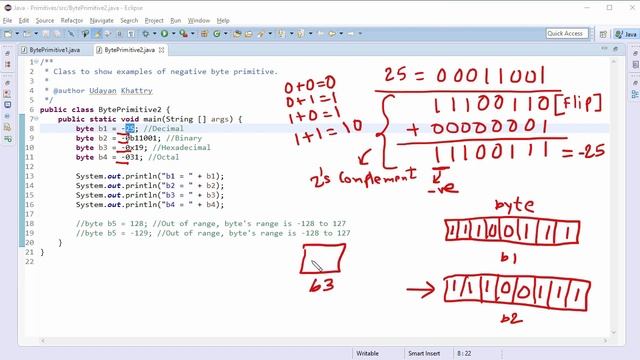The height and width of the screenshot is (360, 640).
Task: Click the Back navigation arrow icon
Action: tap(331, 34)
